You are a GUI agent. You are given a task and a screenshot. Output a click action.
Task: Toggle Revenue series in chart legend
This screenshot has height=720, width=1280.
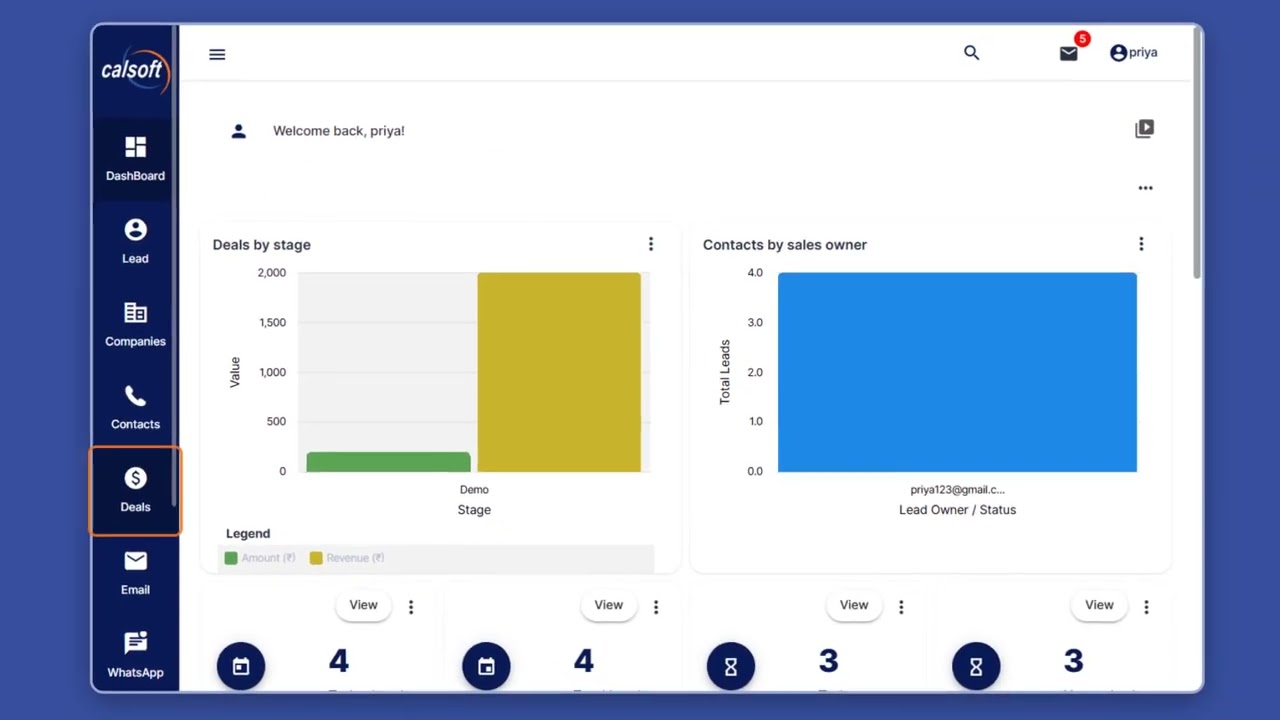click(x=347, y=558)
